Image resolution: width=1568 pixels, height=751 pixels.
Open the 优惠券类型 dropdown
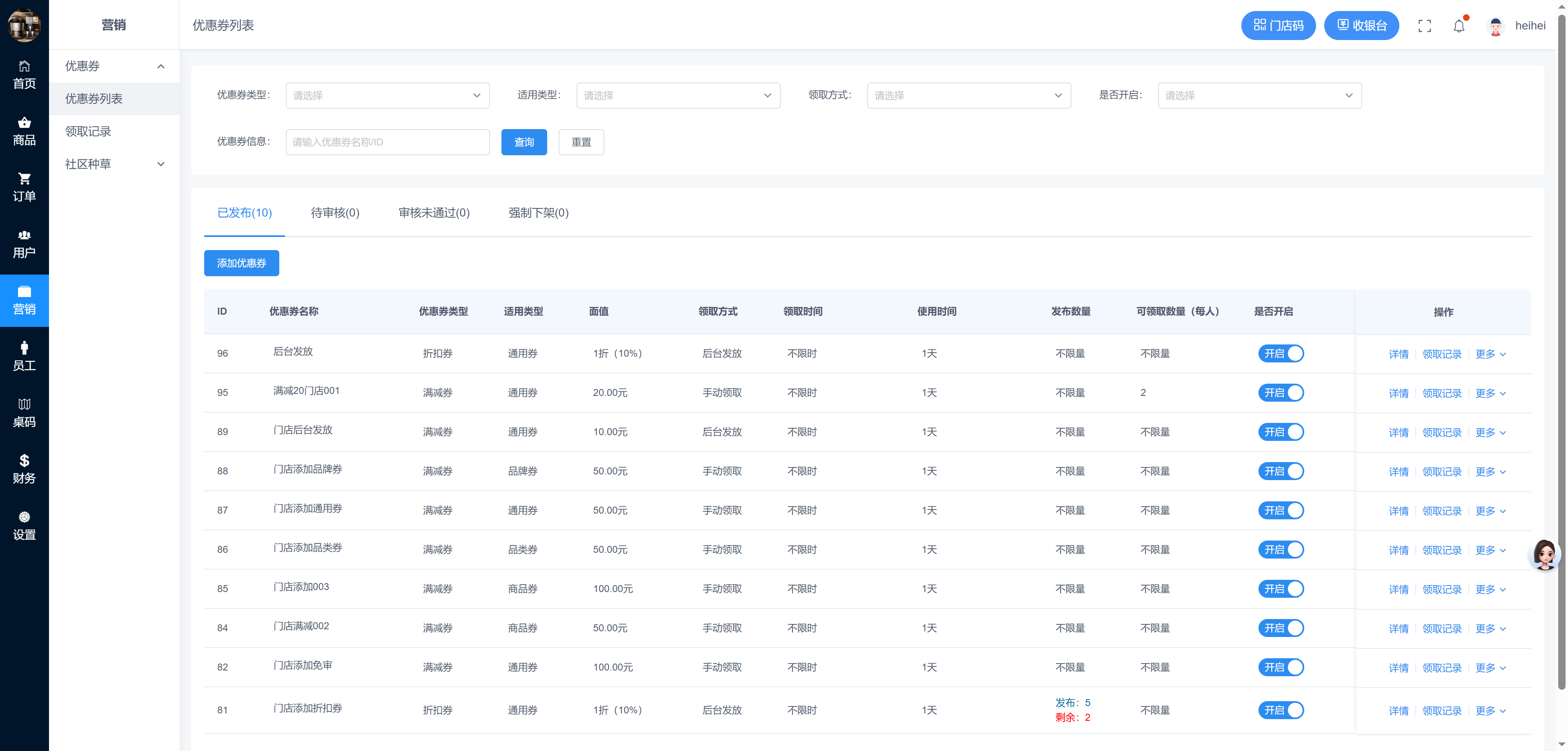387,96
